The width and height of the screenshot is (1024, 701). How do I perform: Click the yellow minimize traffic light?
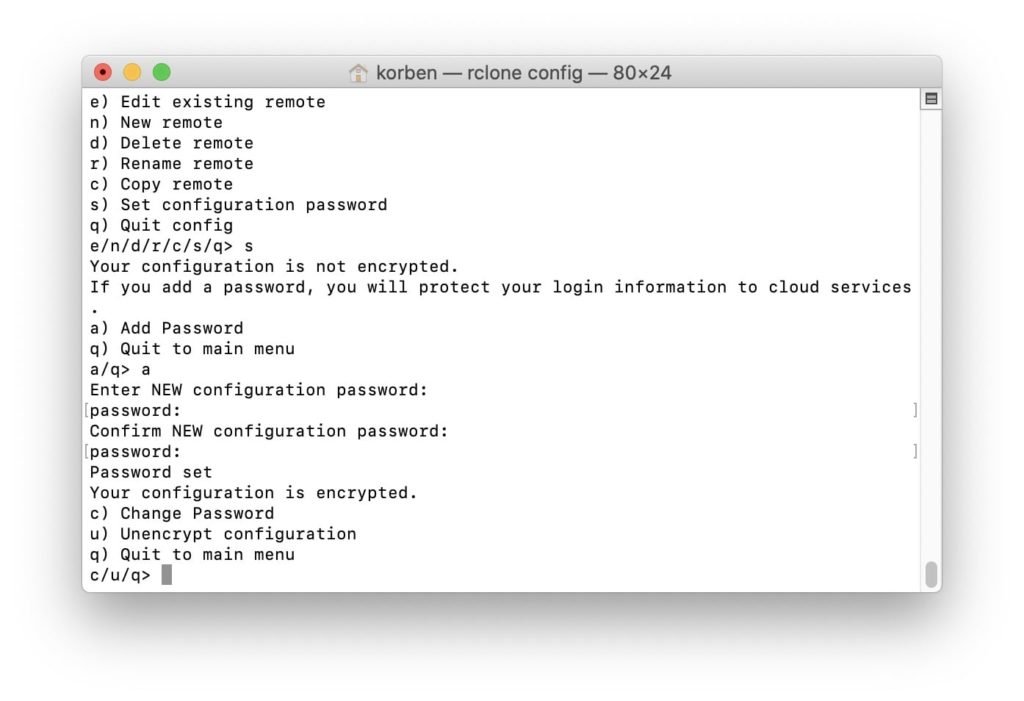(131, 72)
